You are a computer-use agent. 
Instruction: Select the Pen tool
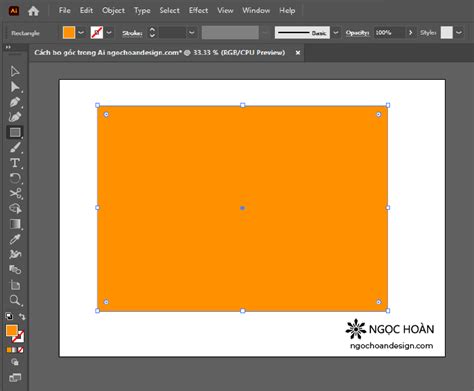coord(15,102)
